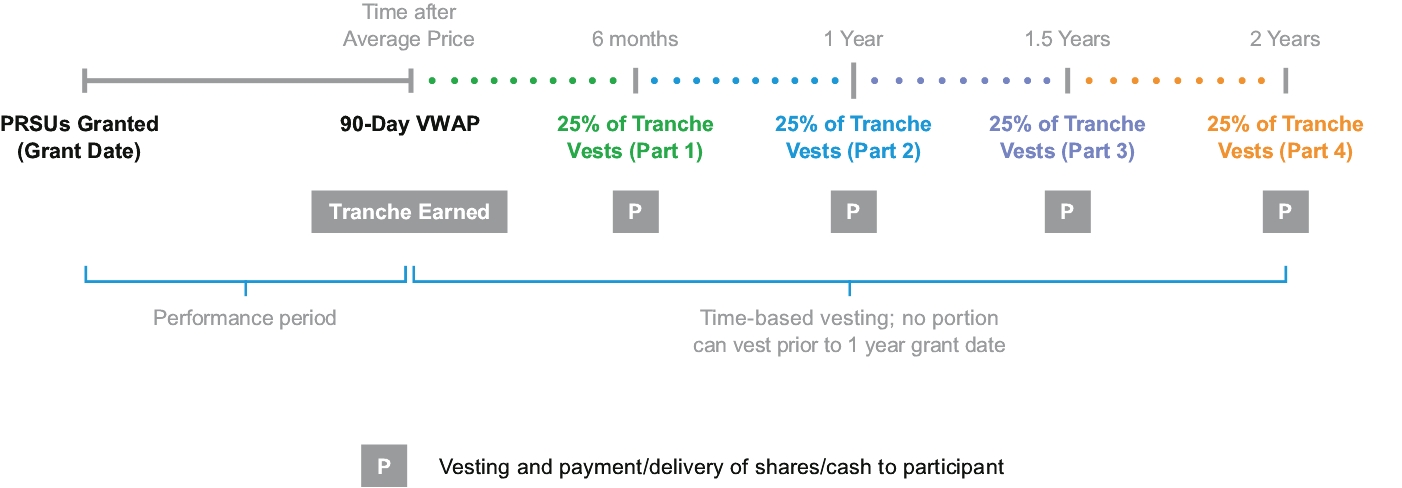Select the 2 Years timeline tick mark
This screenshot has height=488, width=1402.
(1285, 80)
